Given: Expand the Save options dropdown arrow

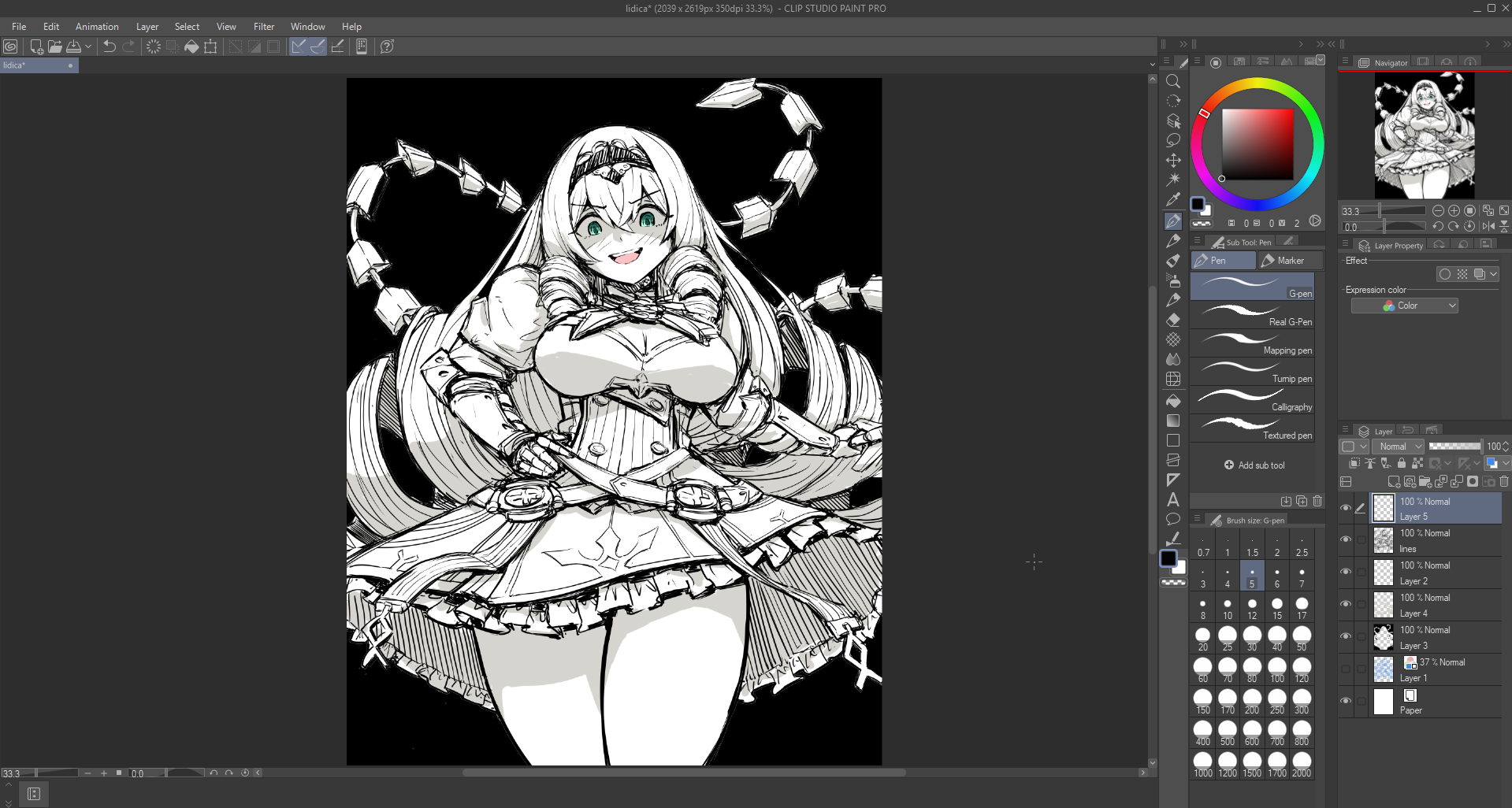Looking at the screenshot, I should click(88, 46).
